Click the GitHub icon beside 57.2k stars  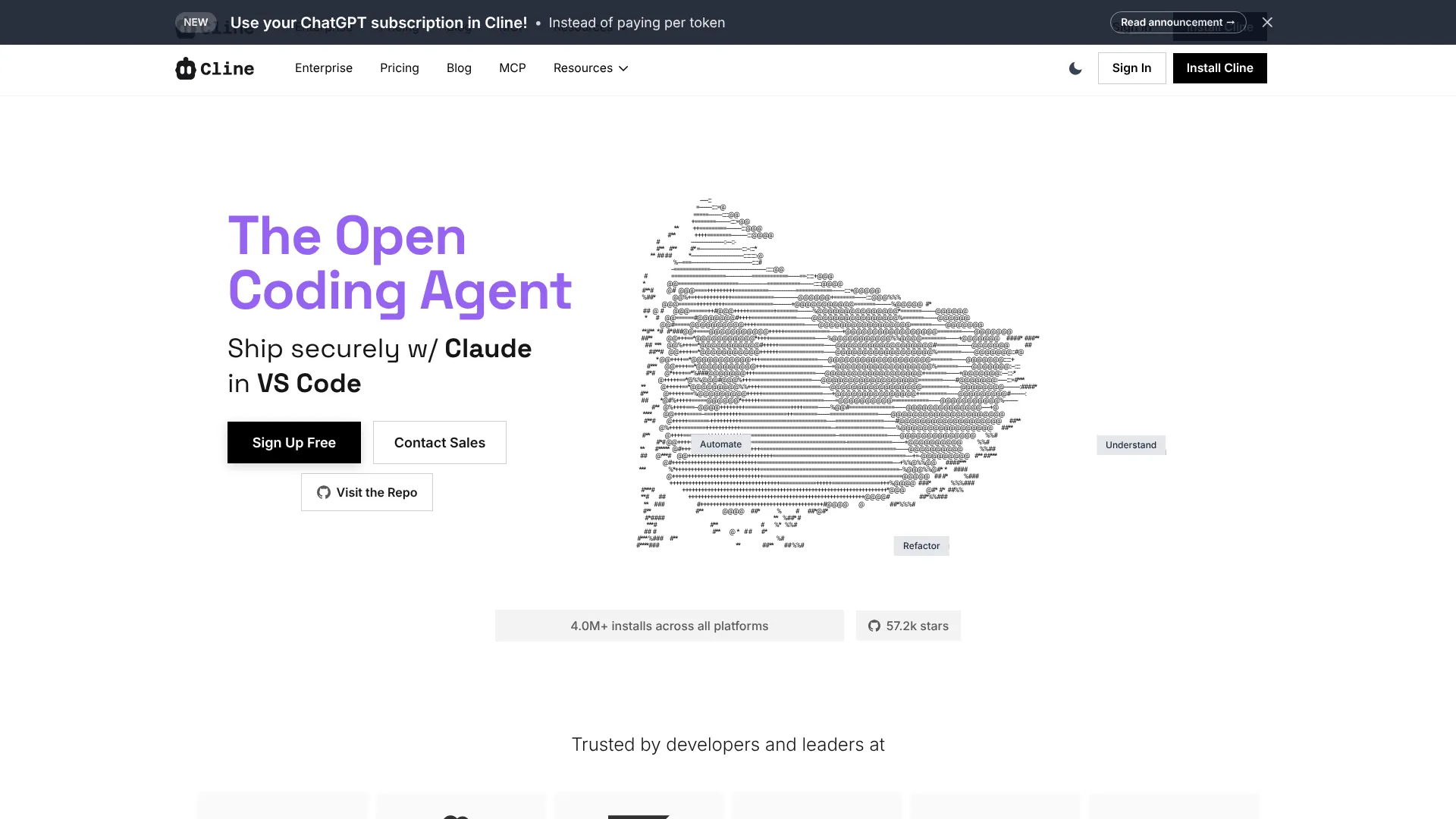(x=874, y=626)
